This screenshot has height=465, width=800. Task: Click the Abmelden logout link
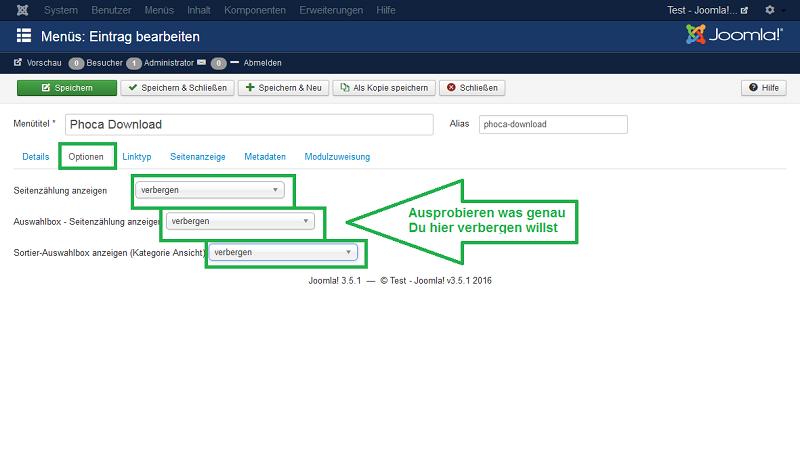(262, 62)
